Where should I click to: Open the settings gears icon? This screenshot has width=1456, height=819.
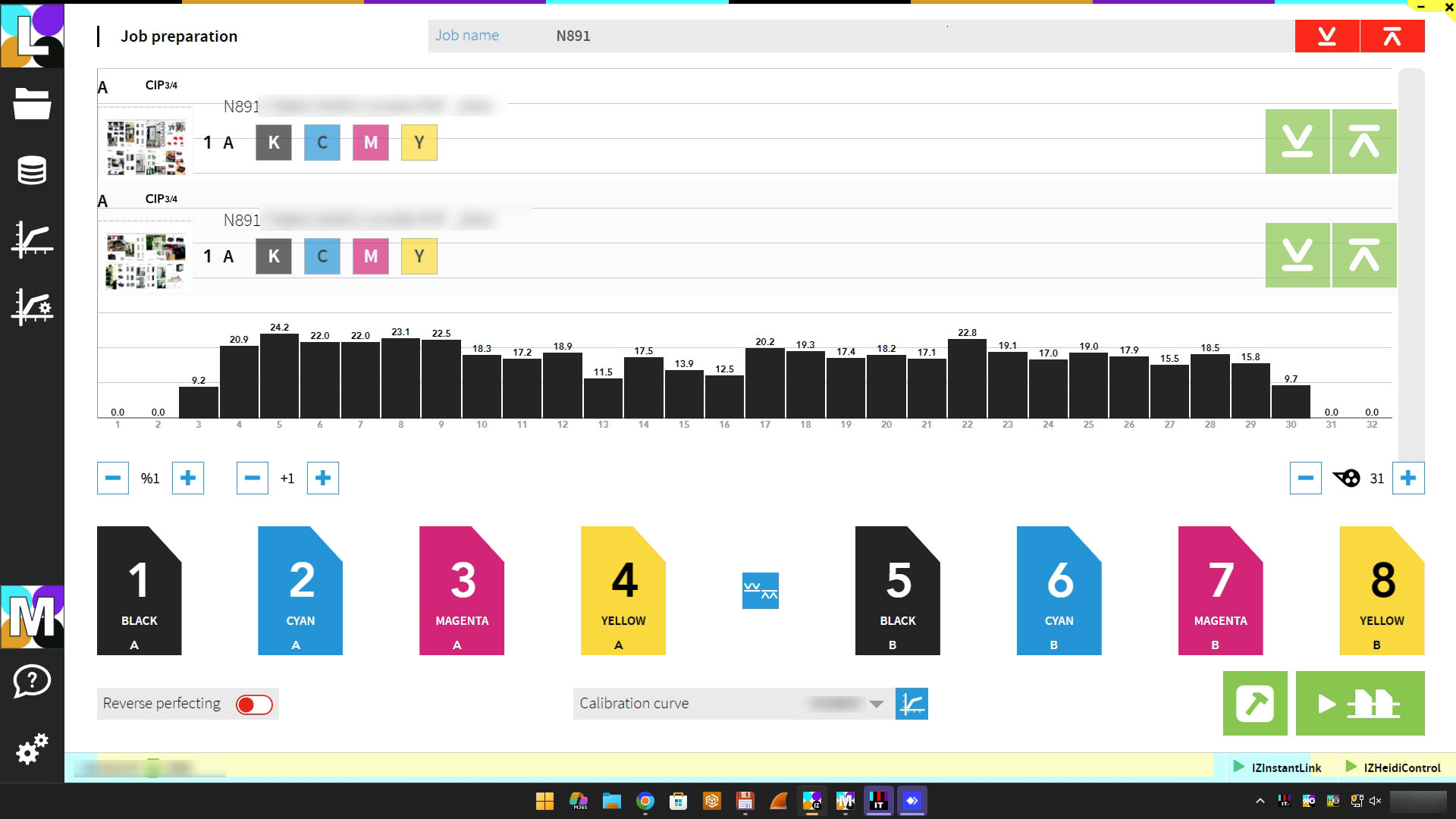[32, 749]
